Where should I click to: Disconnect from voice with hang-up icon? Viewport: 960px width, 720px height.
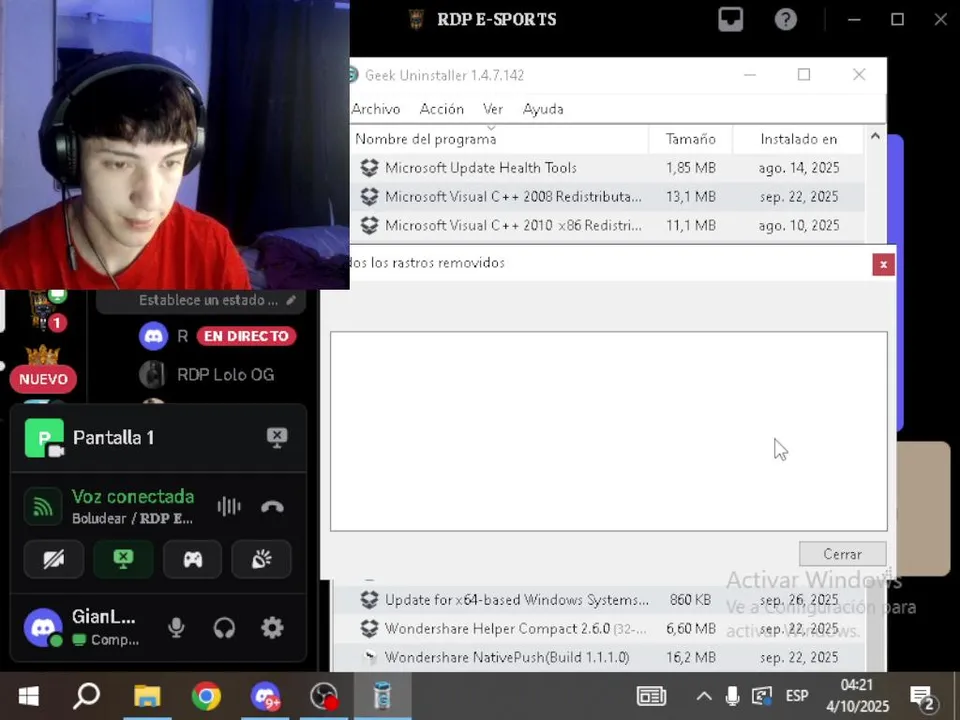click(x=272, y=506)
